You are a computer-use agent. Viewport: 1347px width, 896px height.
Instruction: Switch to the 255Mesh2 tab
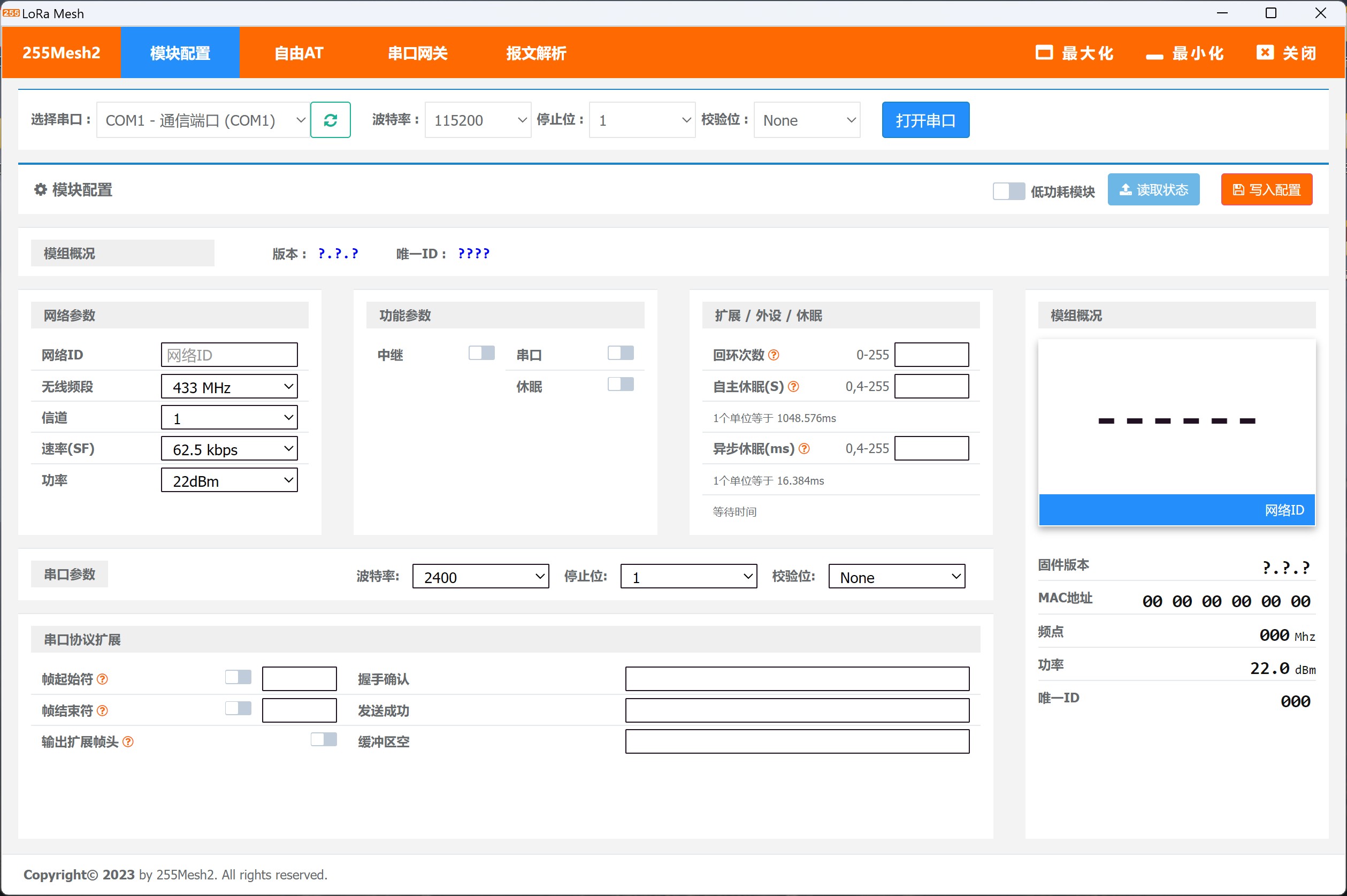click(x=61, y=52)
